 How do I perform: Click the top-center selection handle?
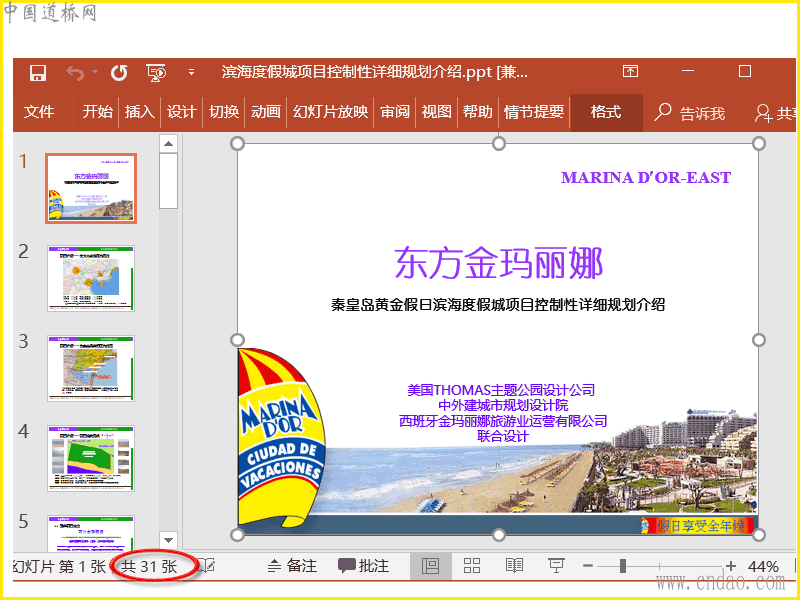click(498, 143)
